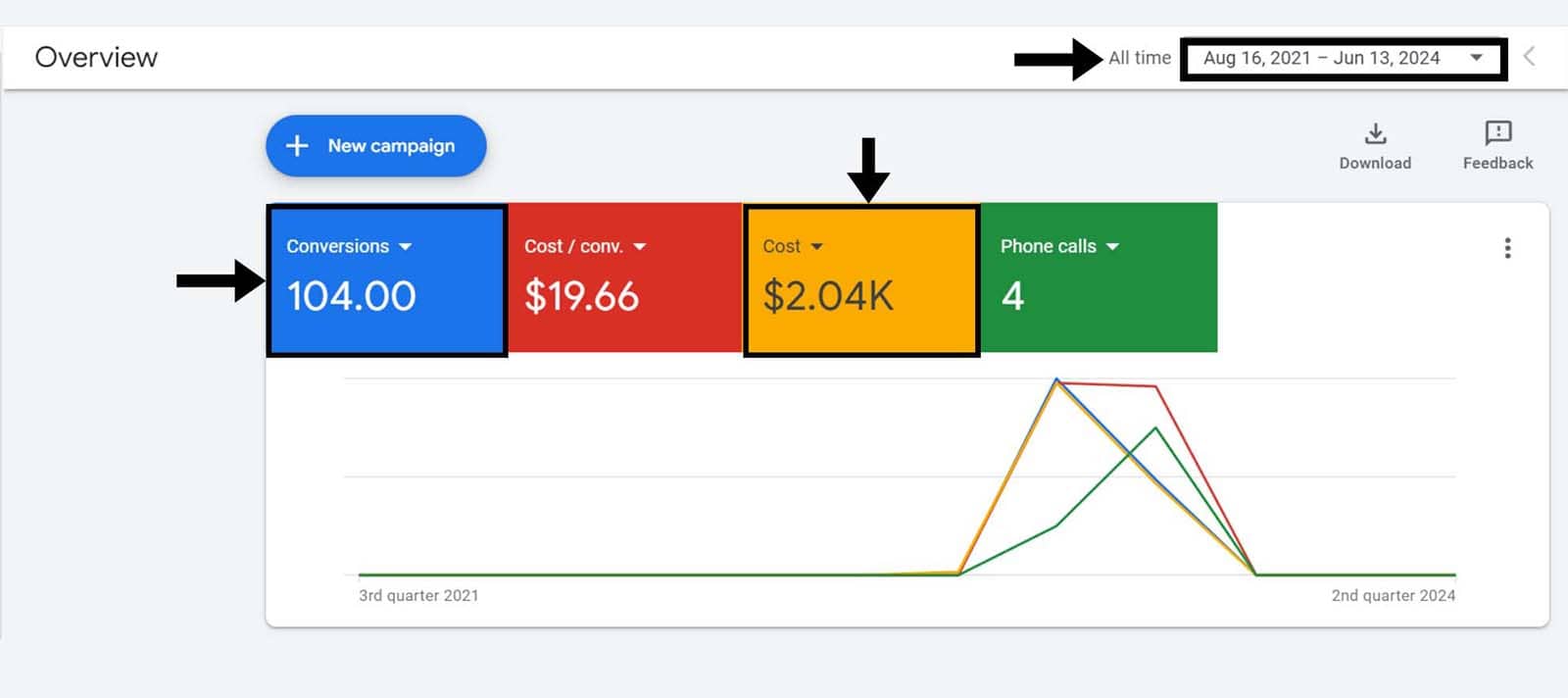Click the green line's peak on chart
Viewport: 1568px width, 698px height.
[x=1156, y=427]
